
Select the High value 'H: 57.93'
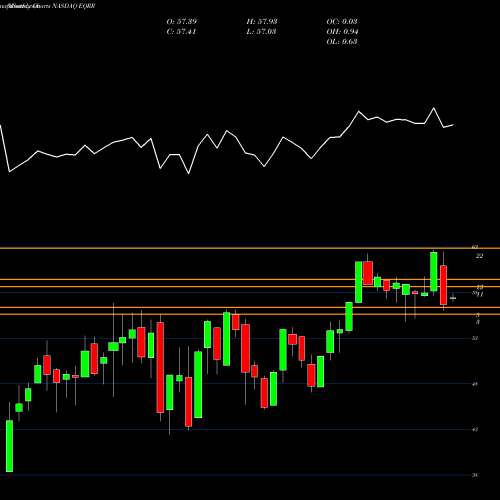point(262,22)
